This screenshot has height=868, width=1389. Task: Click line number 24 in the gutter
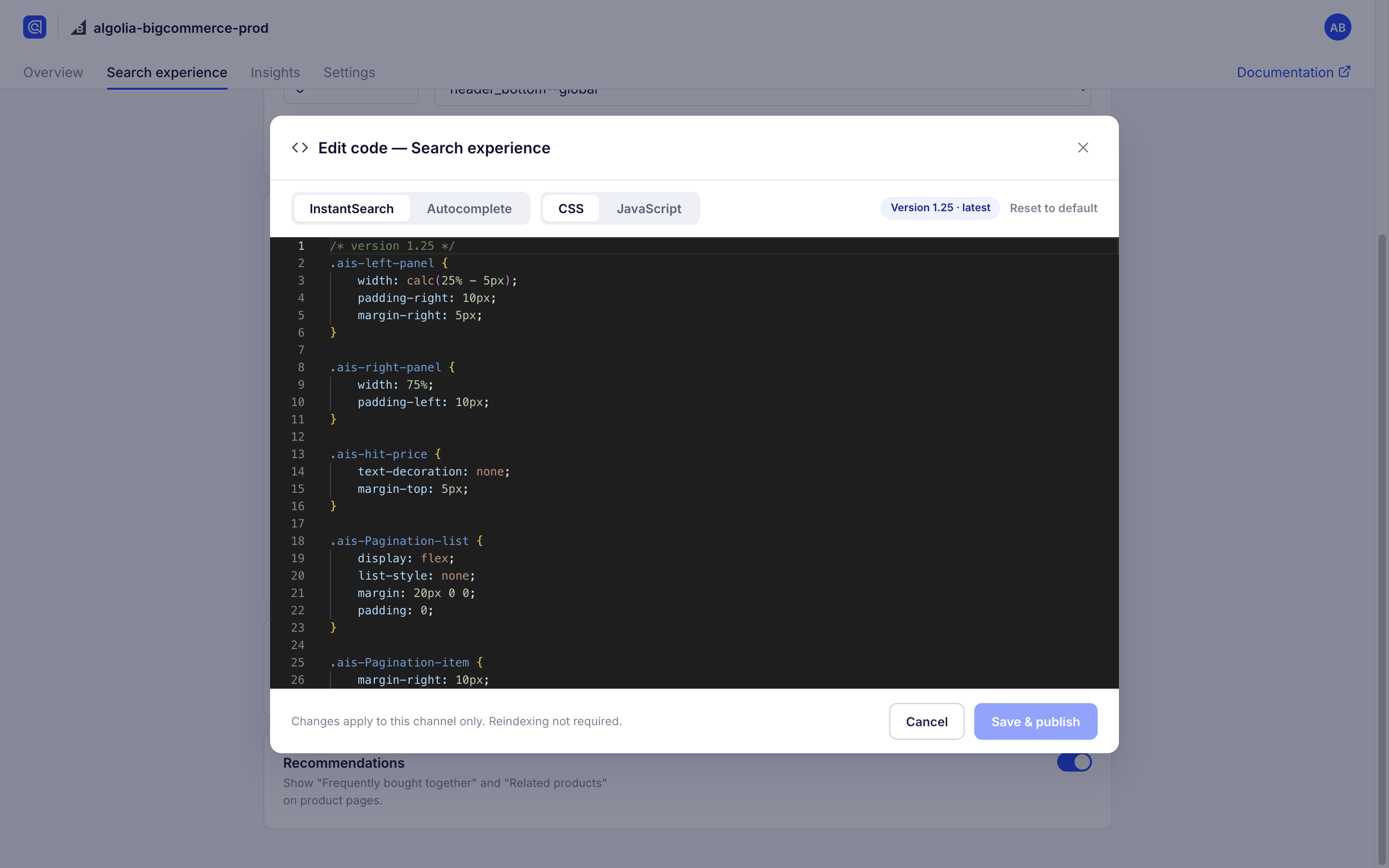[297, 645]
